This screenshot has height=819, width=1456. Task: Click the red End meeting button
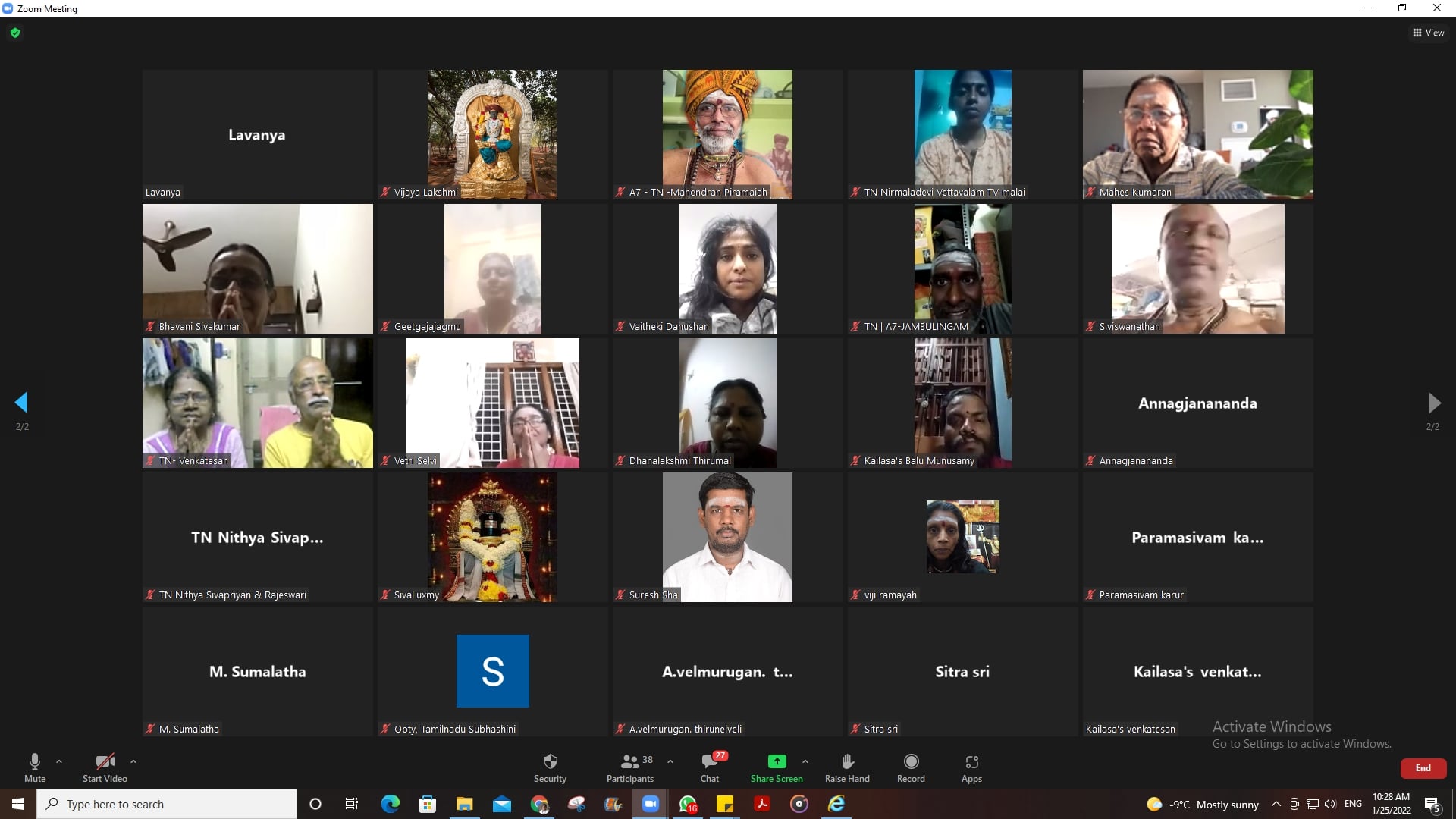click(1423, 768)
